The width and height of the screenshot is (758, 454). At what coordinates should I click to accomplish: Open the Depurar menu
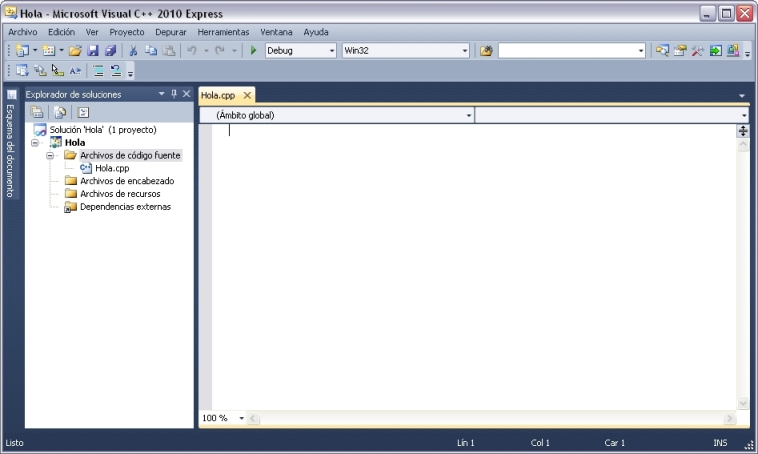[x=171, y=32]
